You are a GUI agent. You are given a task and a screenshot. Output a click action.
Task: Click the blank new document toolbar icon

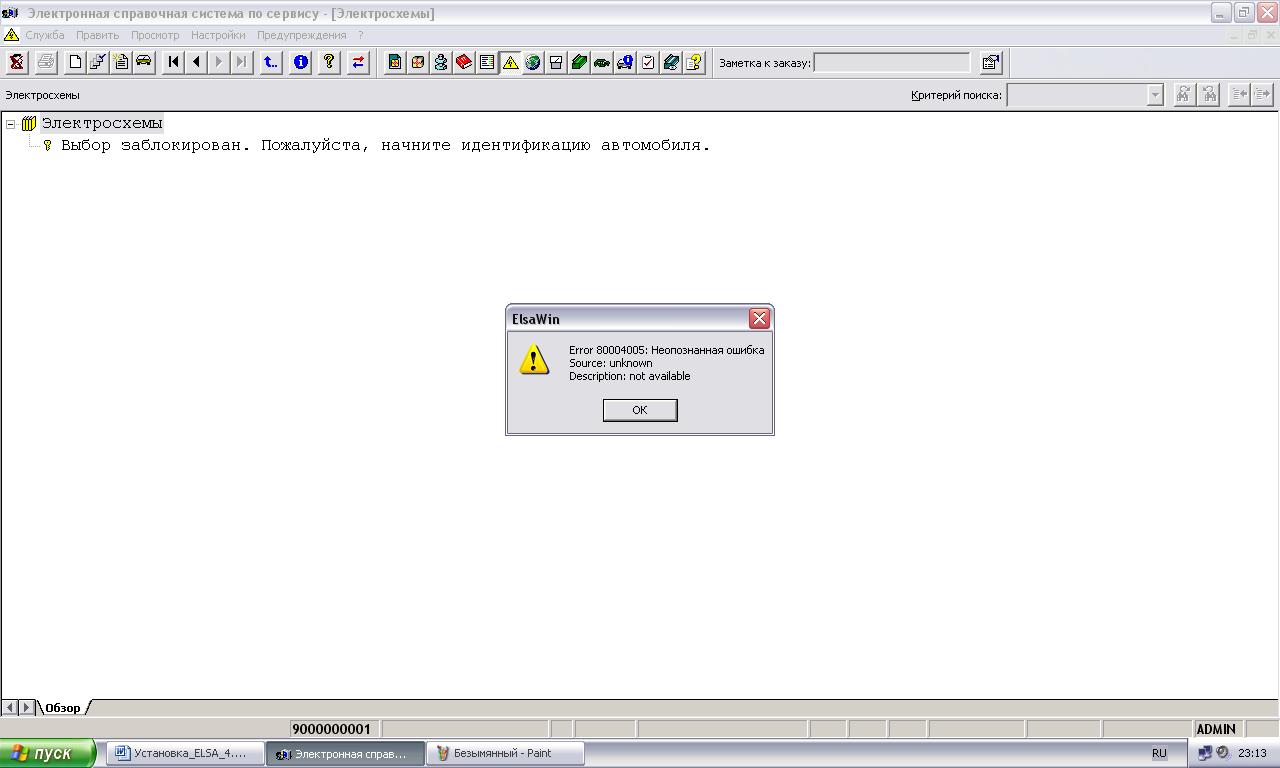(x=75, y=63)
